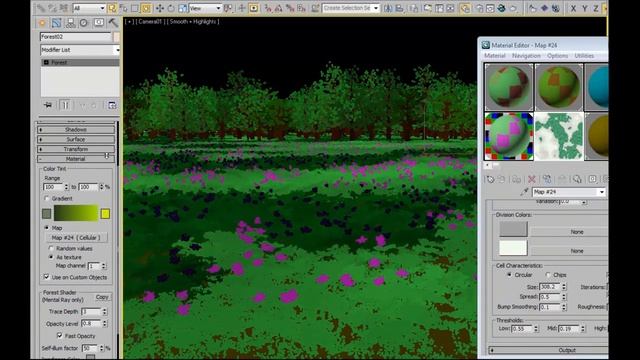Click second Division Colors None map button
Image resolution: width=640 pixels, height=360 pixels.
click(x=569, y=251)
